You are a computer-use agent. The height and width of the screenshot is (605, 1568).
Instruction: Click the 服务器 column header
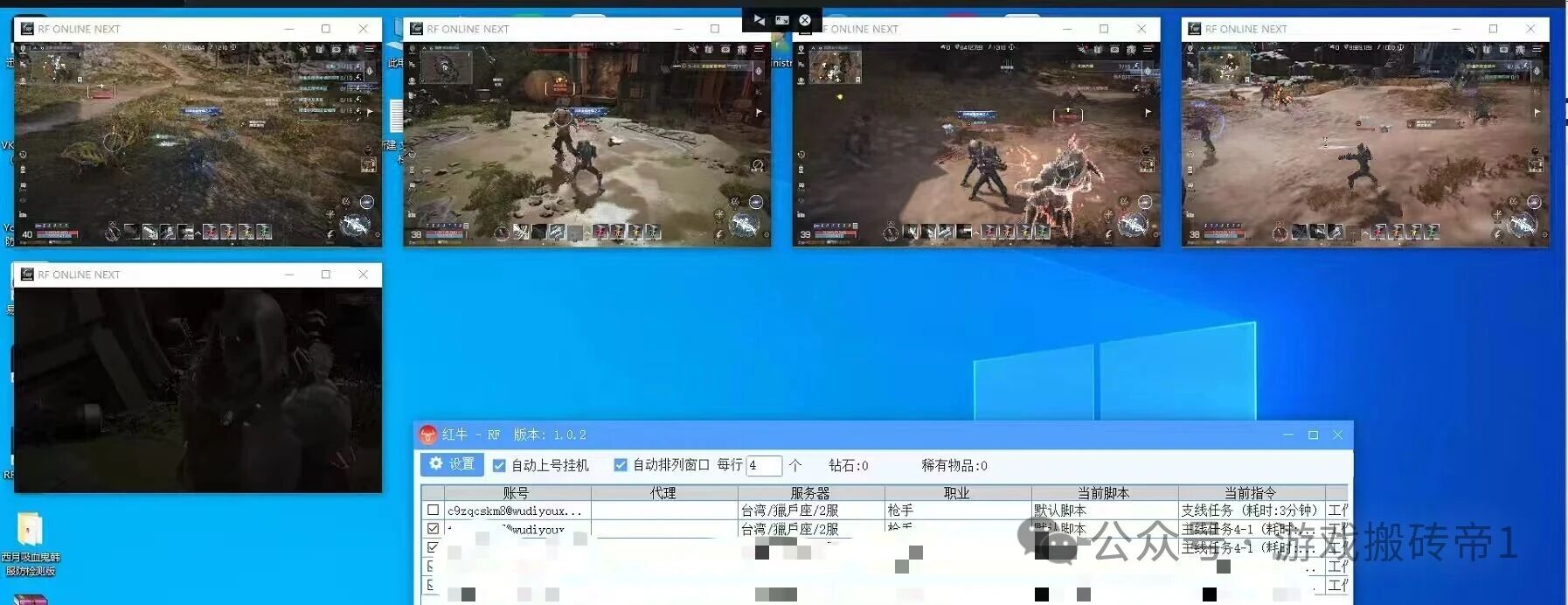pos(810,493)
